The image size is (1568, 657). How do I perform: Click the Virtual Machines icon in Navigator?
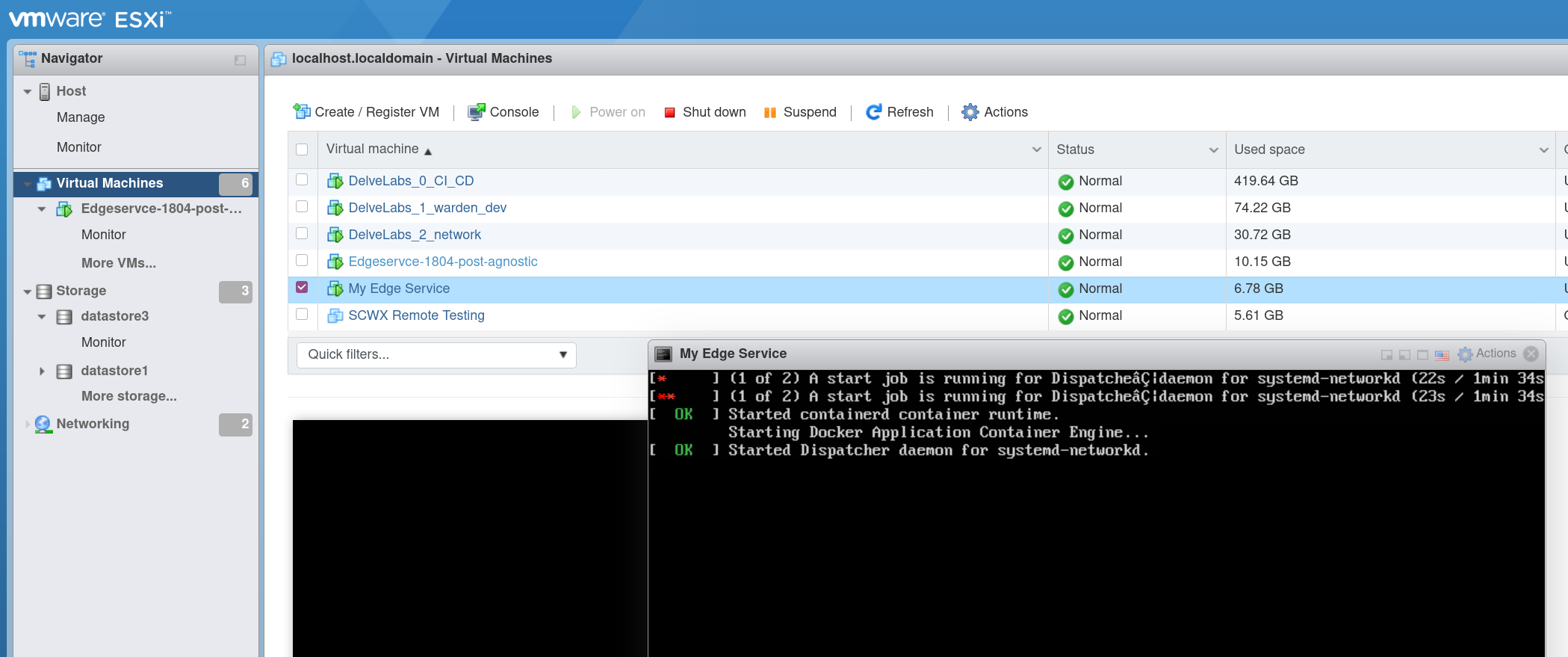44,183
